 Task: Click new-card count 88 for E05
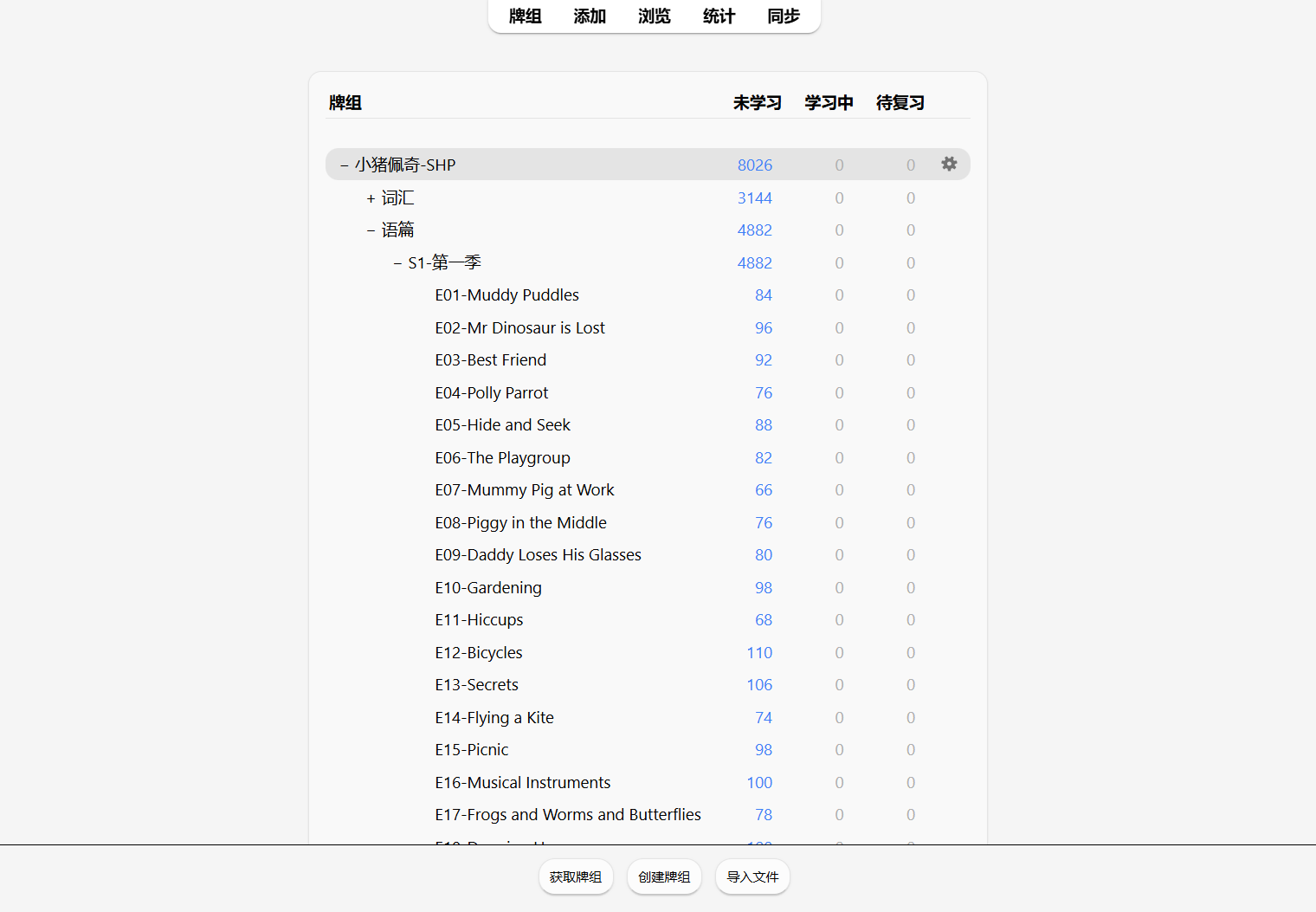pyautogui.click(x=764, y=425)
